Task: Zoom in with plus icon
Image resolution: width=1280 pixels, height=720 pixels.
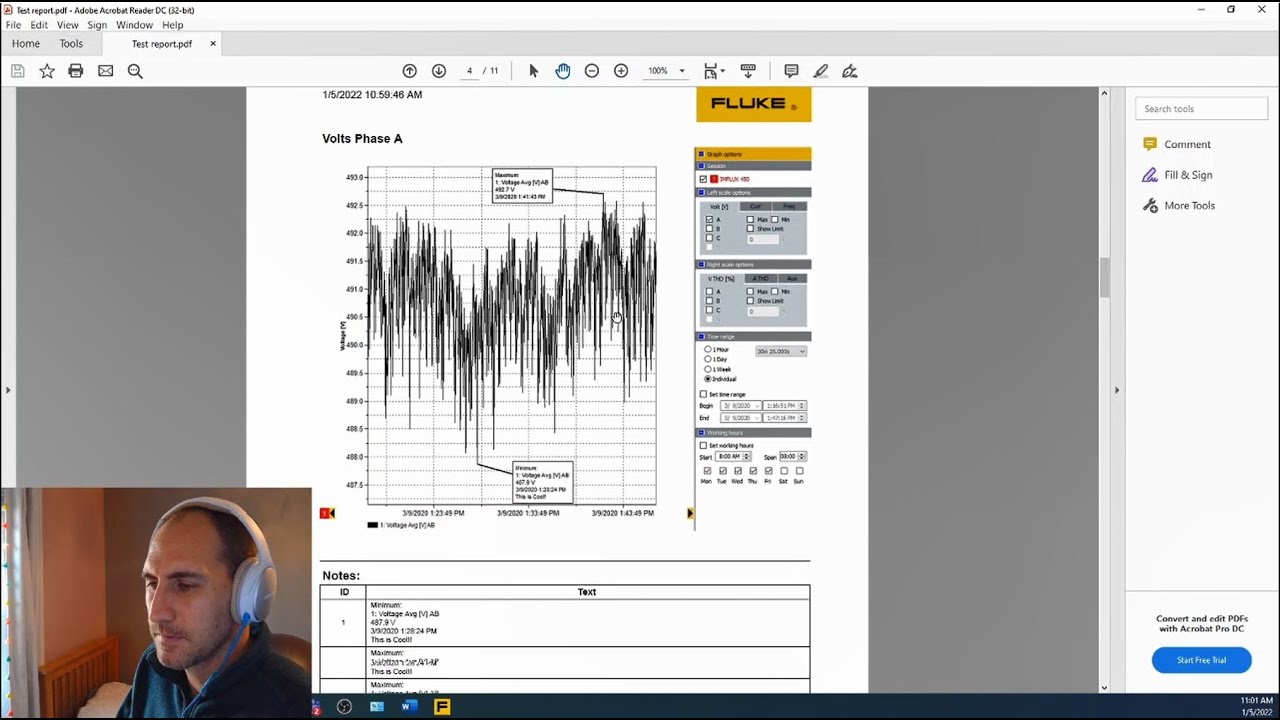Action: point(621,71)
